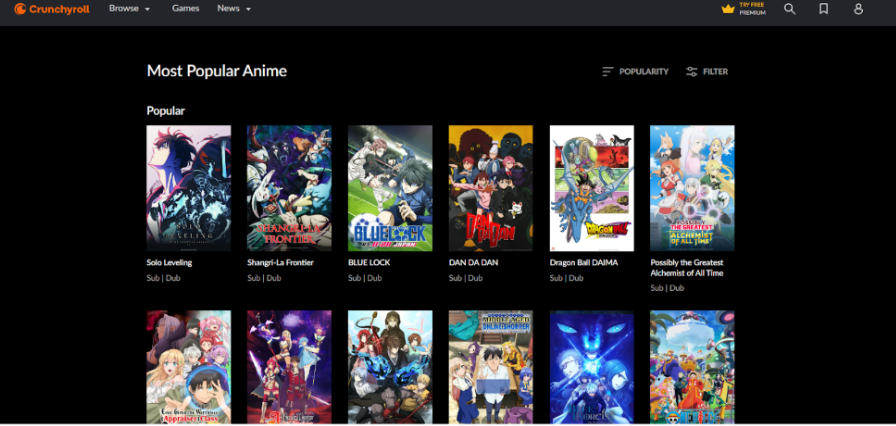Click Possibly the Greatest Alchemist title text
Image resolution: width=896 pixels, height=426 pixels.
687,268
